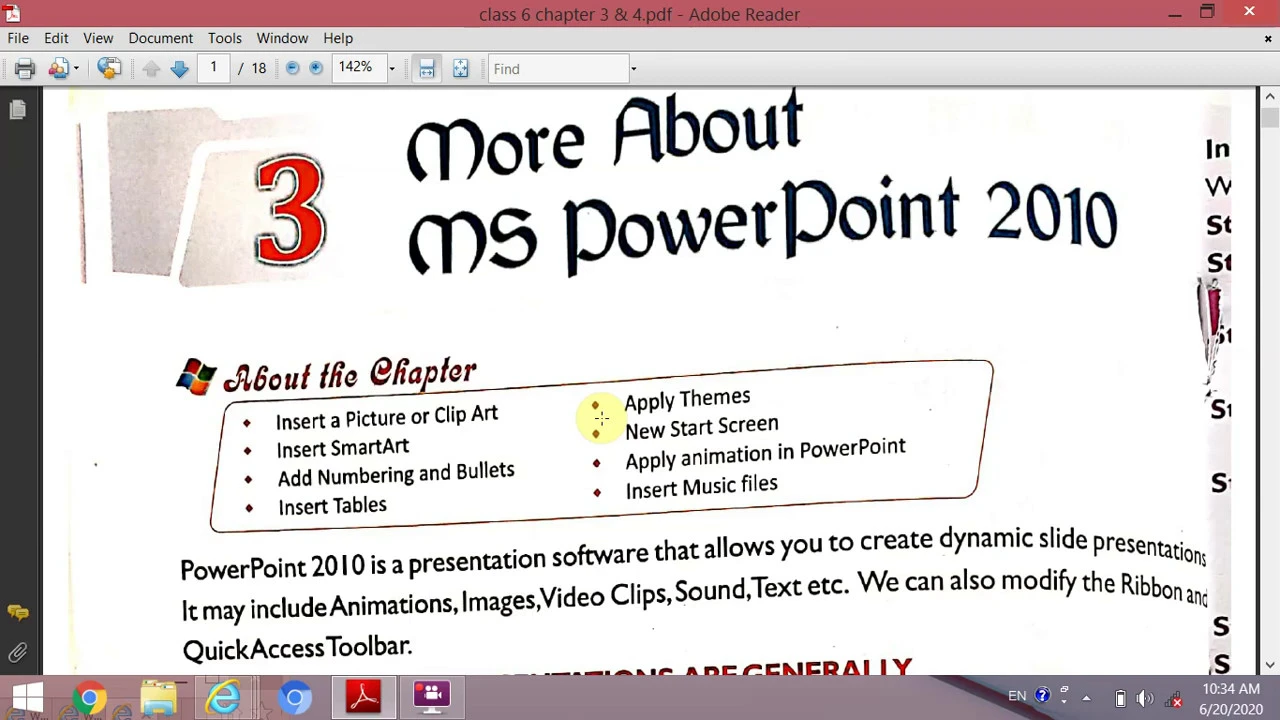Screen dimensions: 1280x720
Task: Click the Find search box
Action: (x=557, y=69)
